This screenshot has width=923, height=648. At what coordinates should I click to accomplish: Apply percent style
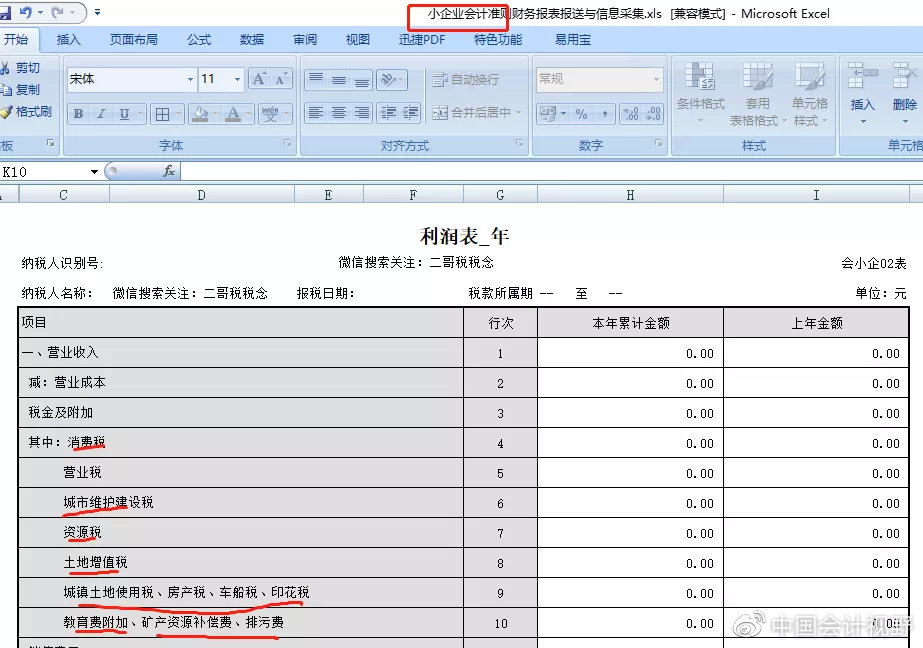coord(582,114)
